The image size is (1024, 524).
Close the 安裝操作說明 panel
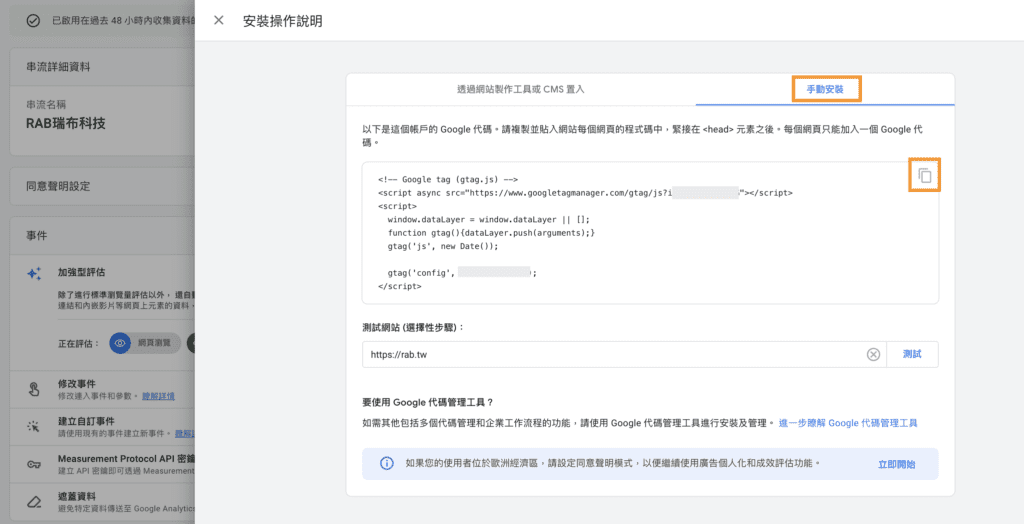click(x=219, y=21)
